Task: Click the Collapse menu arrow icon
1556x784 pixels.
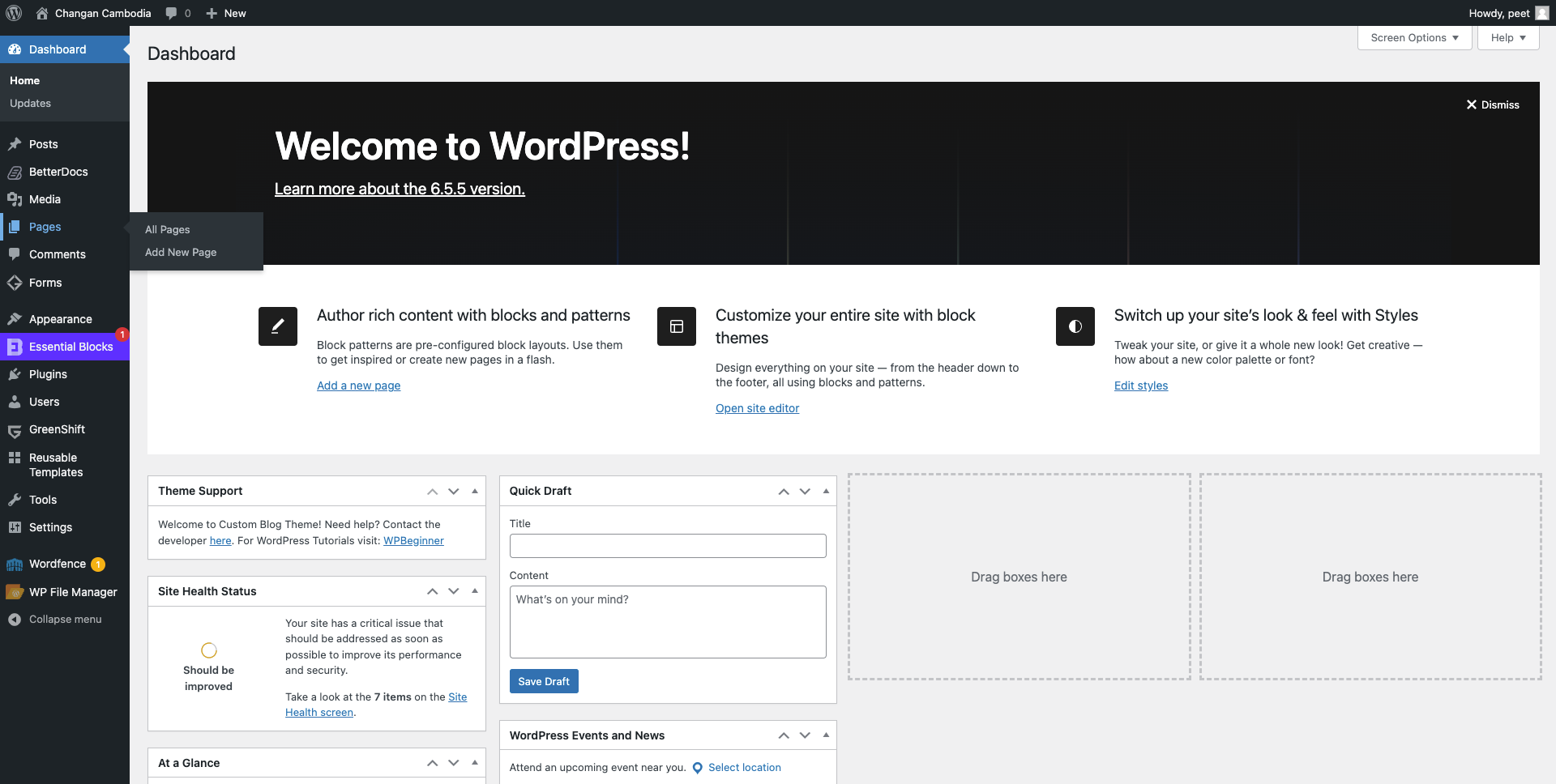Action: [x=15, y=620]
